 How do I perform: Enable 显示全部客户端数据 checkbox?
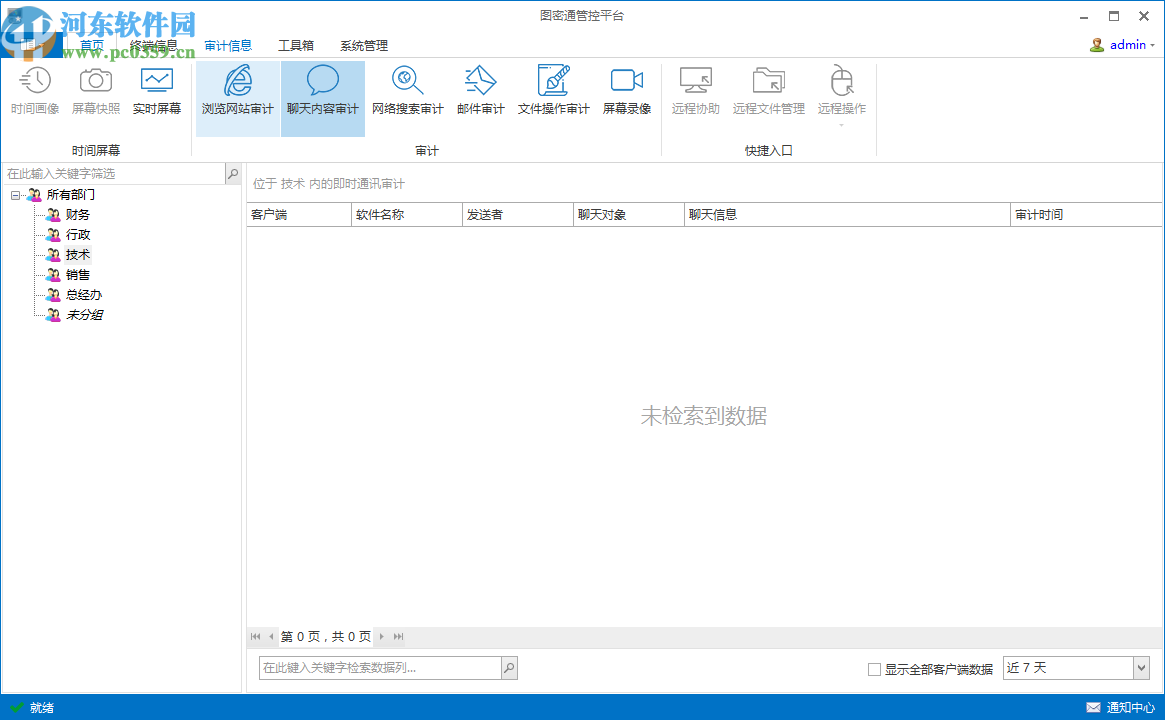point(876,668)
